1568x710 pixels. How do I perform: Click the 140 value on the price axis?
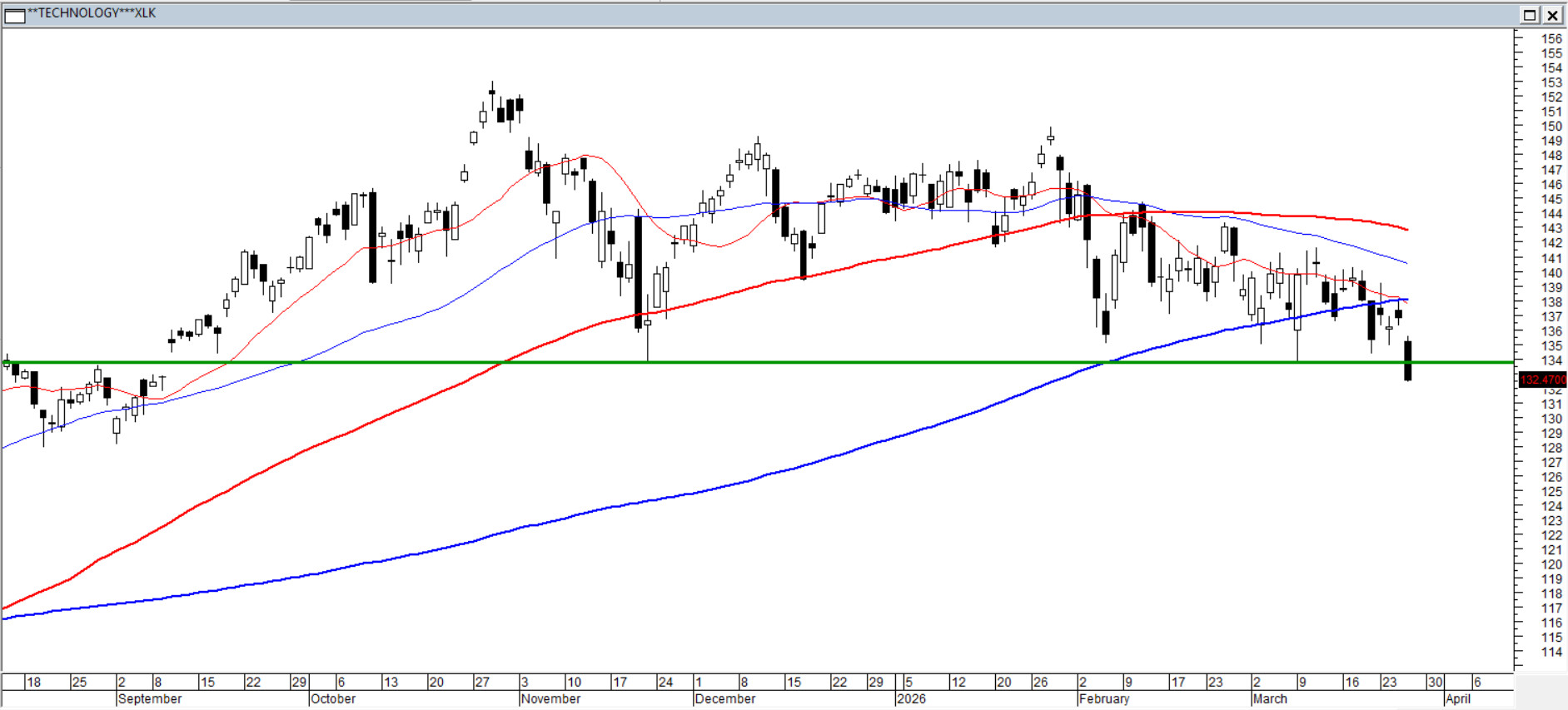click(1551, 272)
